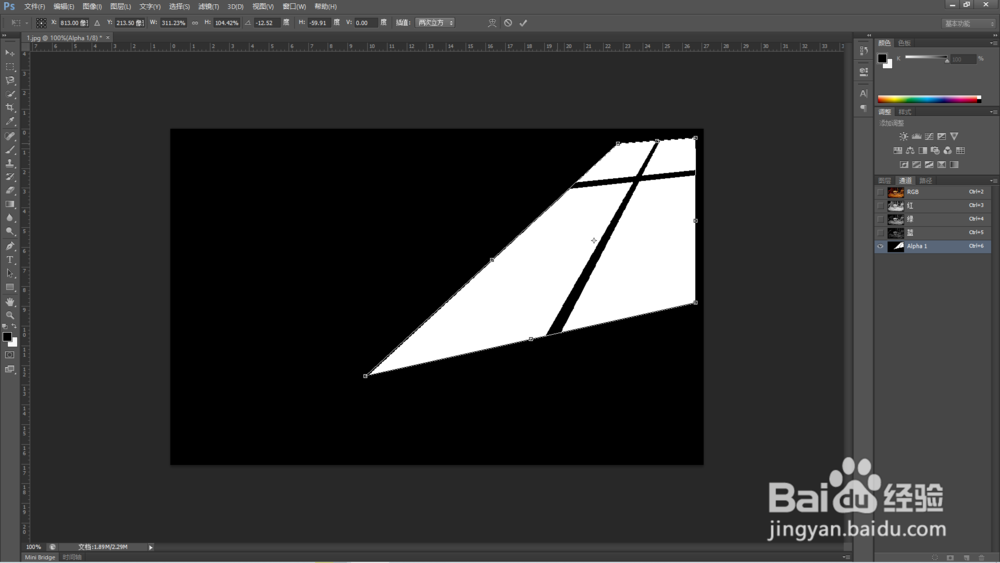The width and height of the screenshot is (1000, 563).
Task: Click the foreground color in the Color panel
Action: (882, 58)
